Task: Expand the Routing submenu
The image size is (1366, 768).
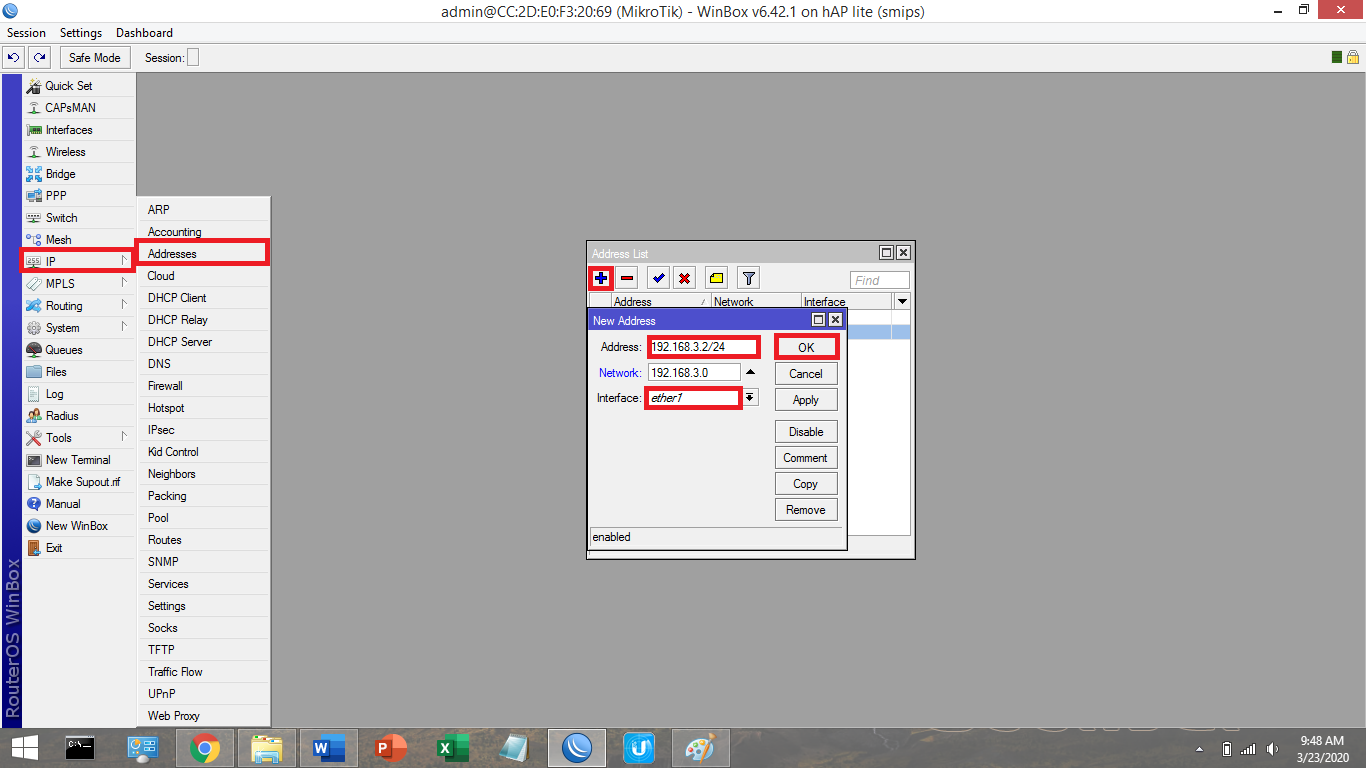Action: (78, 306)
